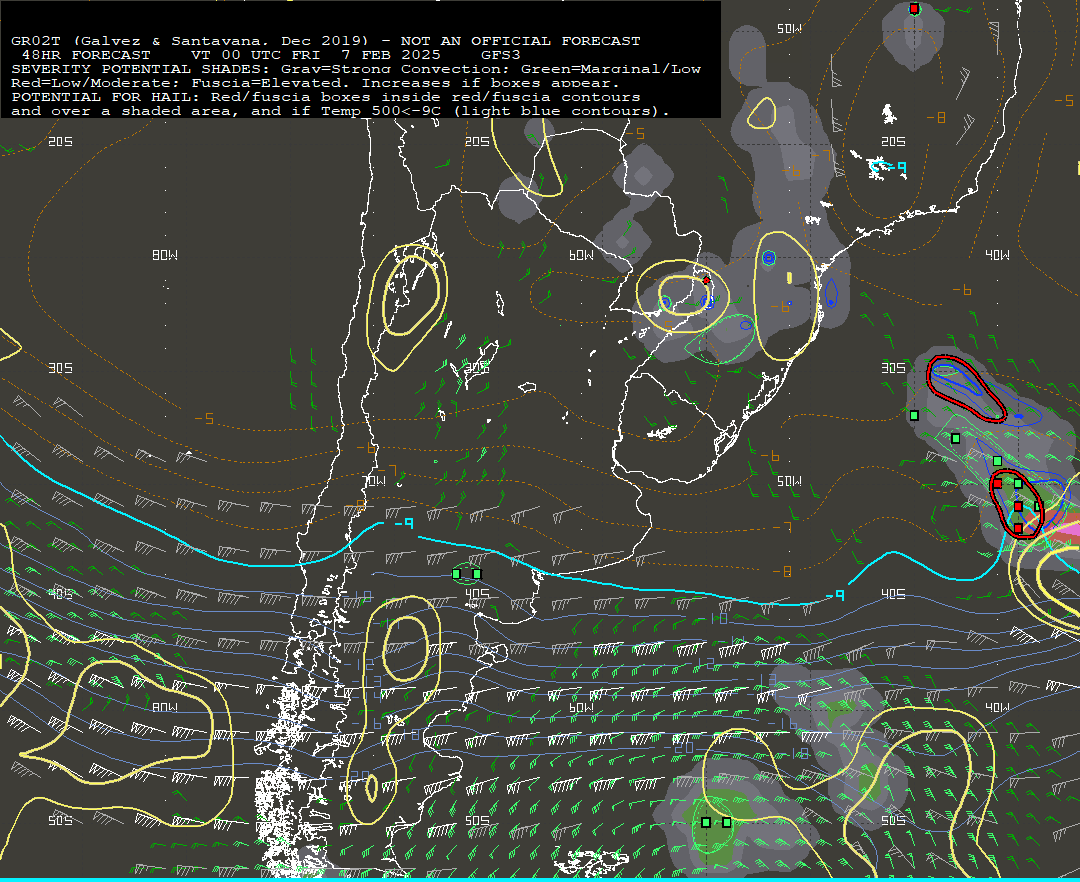Click the orange "-5" label off the Chilean coast
The width and height of the screenshot is (1080, 882).
pyautogui.click(x=204, y=419)
